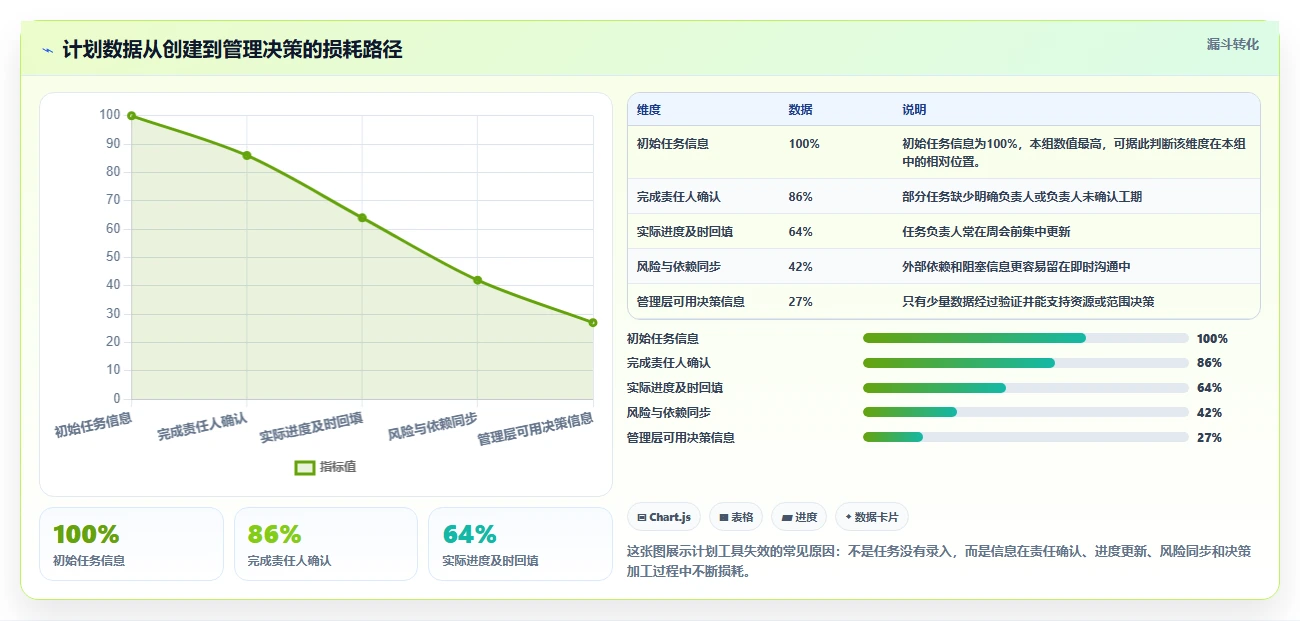This screenshot has height=621, width=1300.
Task: Click the 漏斗转化 tag in the header
Action: tap(1232, 45)
